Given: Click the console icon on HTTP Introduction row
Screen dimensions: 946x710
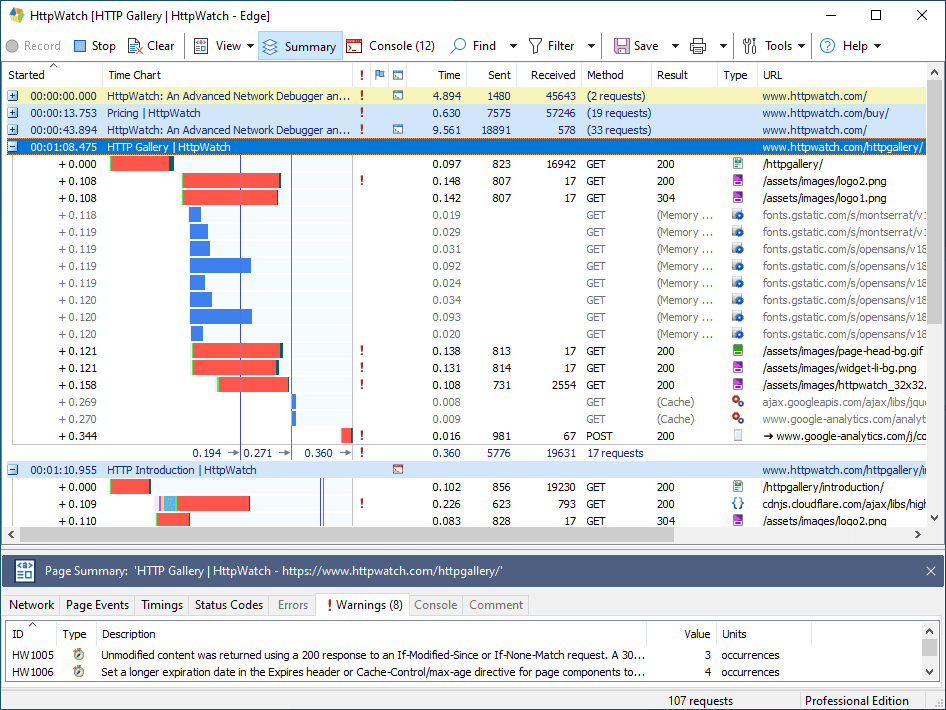Looking at the screenshot, I should pyautogui.click(x=398, y=469).
